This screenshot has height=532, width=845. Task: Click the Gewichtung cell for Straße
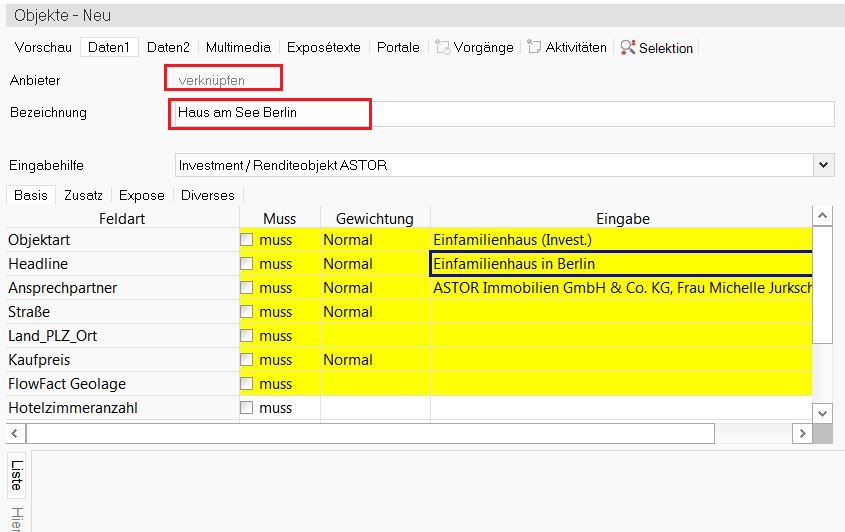click(375, 312)
